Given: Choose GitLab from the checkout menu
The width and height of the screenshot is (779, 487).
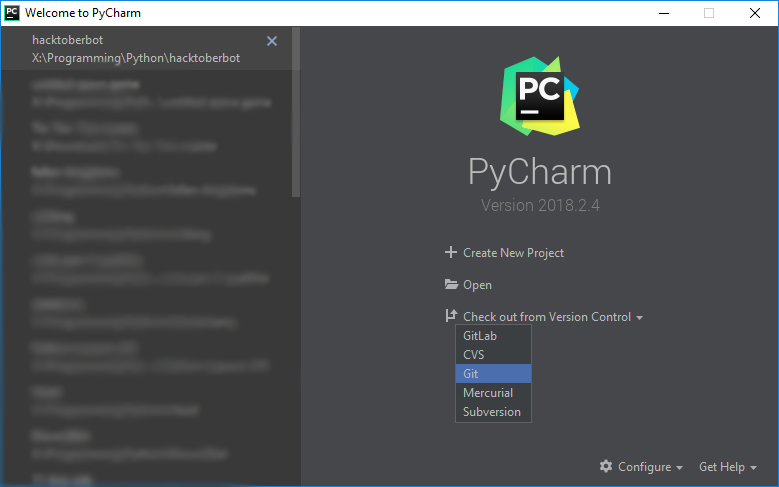Looking at the screenshot, I should pos(493,336).
